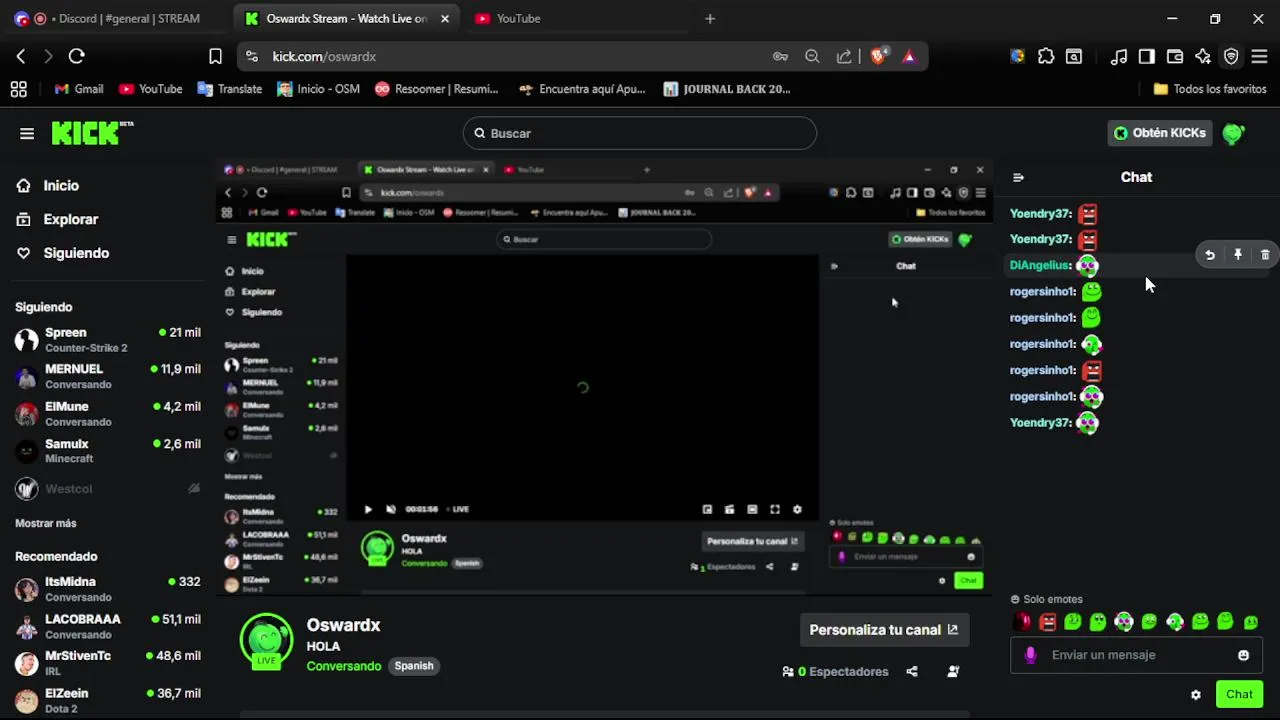Click the Spanish language tag
This screenshot has width=1280, height=720.
point(414,666)
